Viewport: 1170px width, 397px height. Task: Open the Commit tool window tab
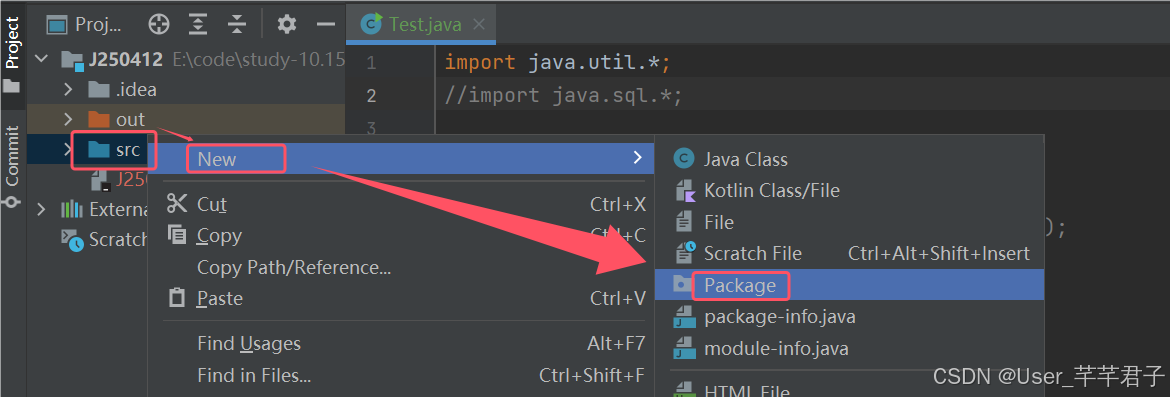click(x=13, y=166)
